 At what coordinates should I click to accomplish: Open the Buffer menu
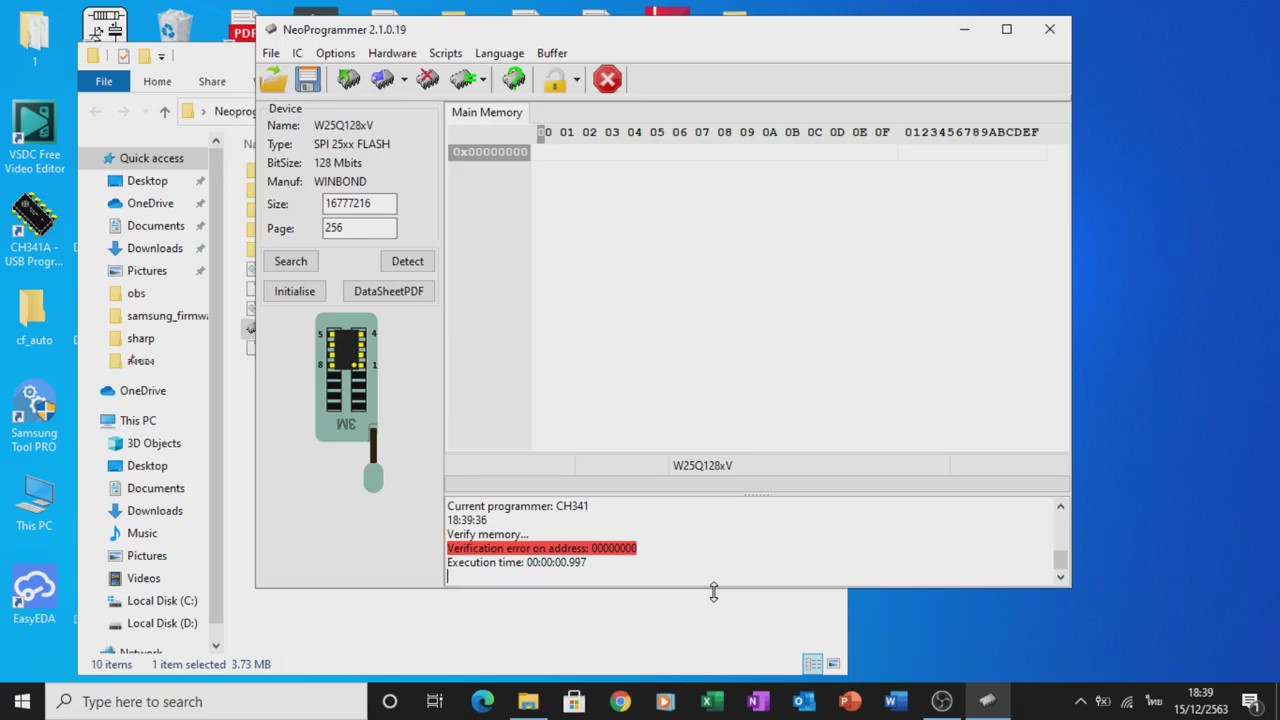tap(552, 53)
